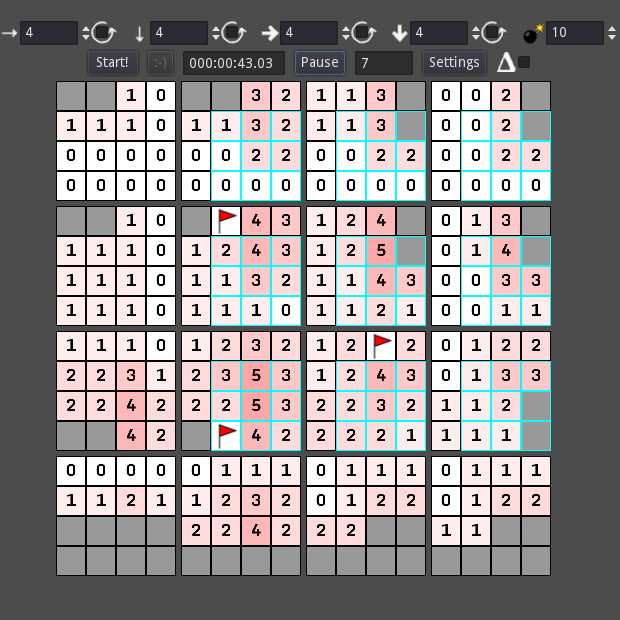Toggle the wrap loop checkbox after bold right arrow field
Screen dimensions: 620x620
364,33
